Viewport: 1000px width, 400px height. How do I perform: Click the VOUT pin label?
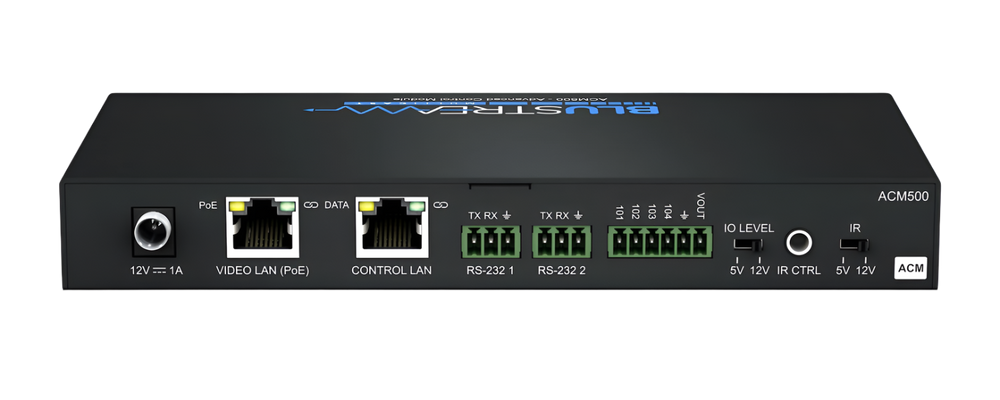coord(701,206)
